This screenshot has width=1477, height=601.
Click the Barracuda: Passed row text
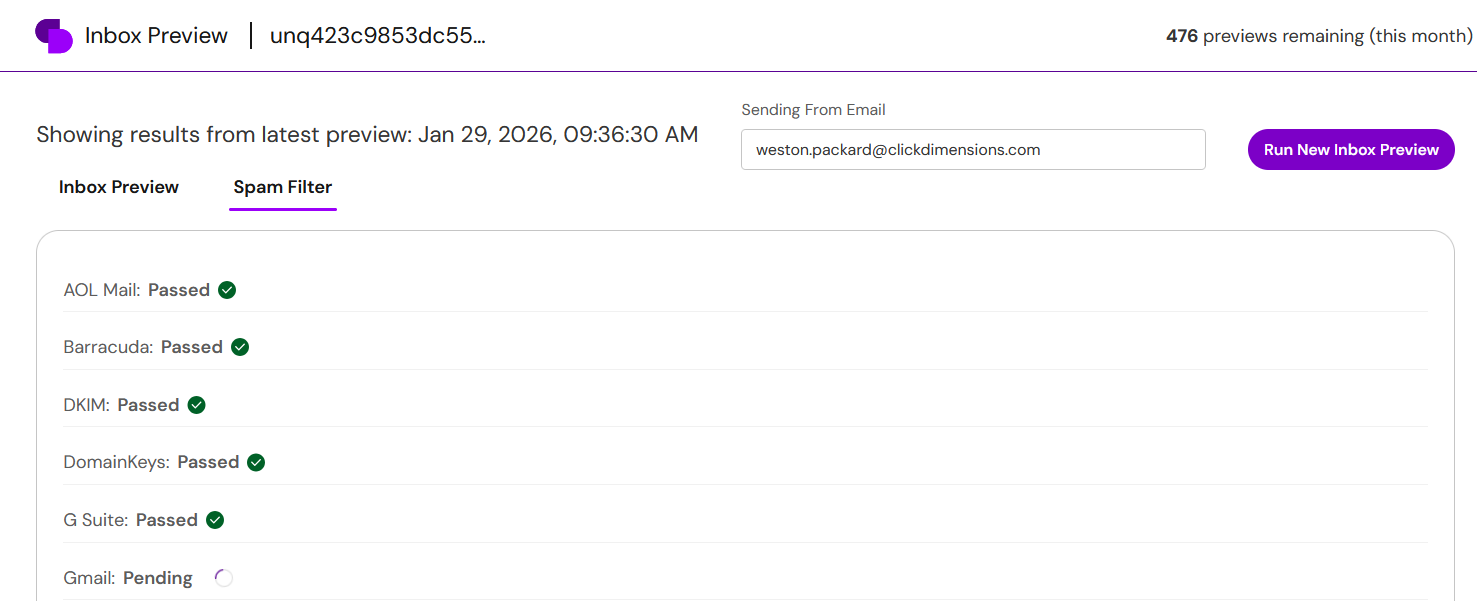pos(143,347)
